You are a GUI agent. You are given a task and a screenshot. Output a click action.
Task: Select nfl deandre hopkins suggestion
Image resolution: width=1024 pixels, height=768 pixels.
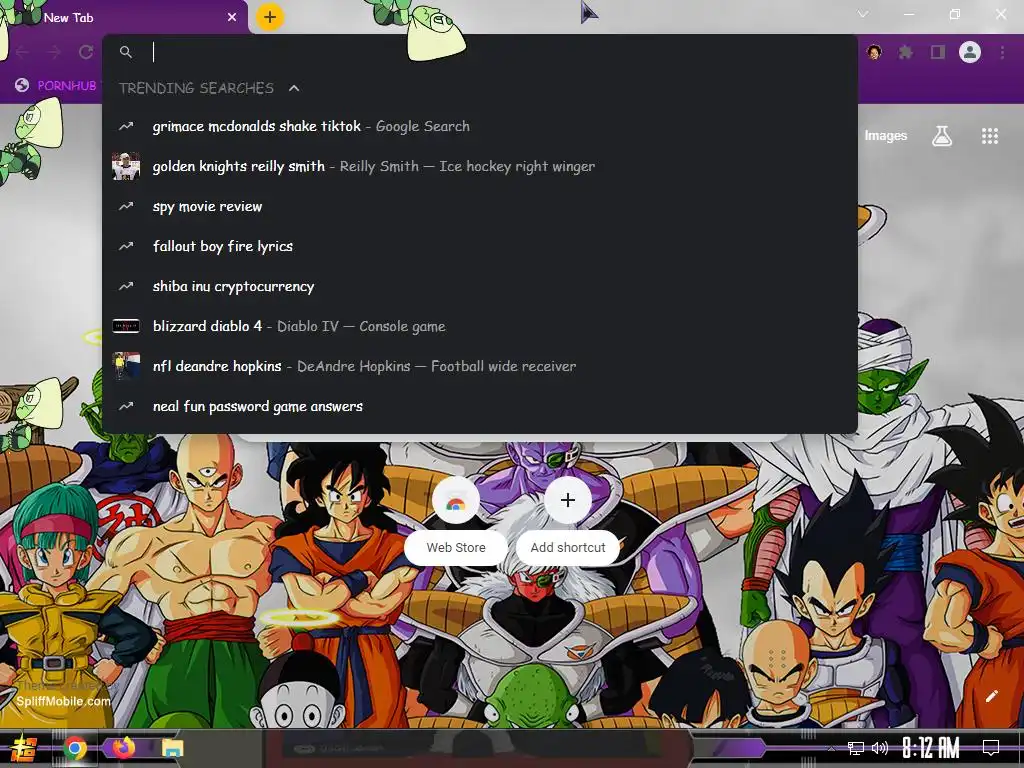pos(480,366)
